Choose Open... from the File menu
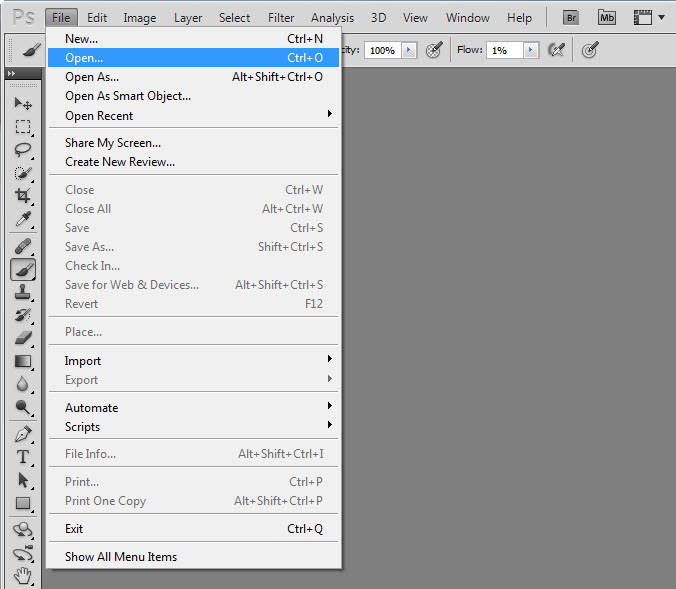Image resolution: width=676 pixels, height=589 pixels. pyautogui.click(x=193, y=58)
